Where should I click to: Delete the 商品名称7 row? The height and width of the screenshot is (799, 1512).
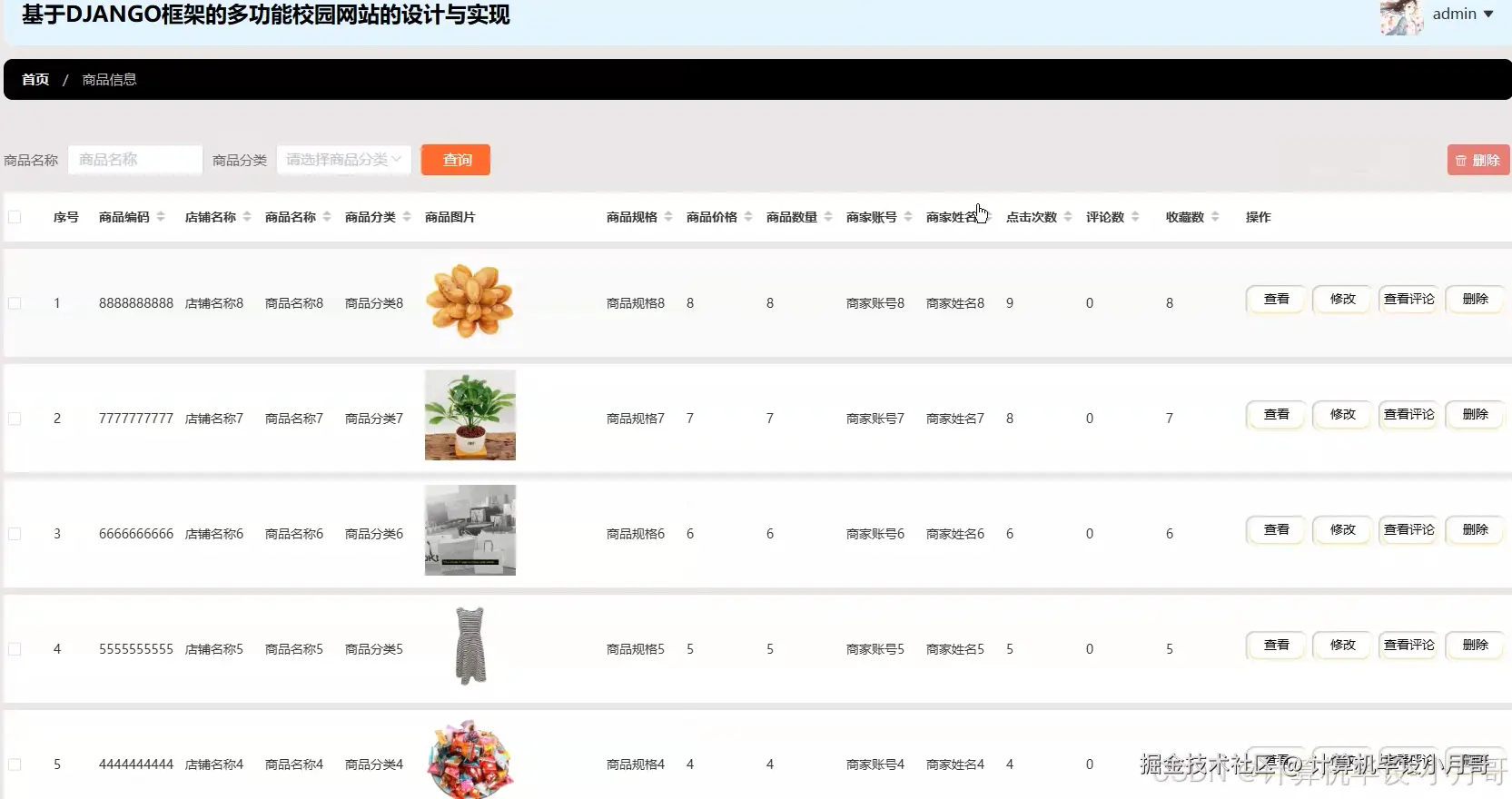(1476, 414)
